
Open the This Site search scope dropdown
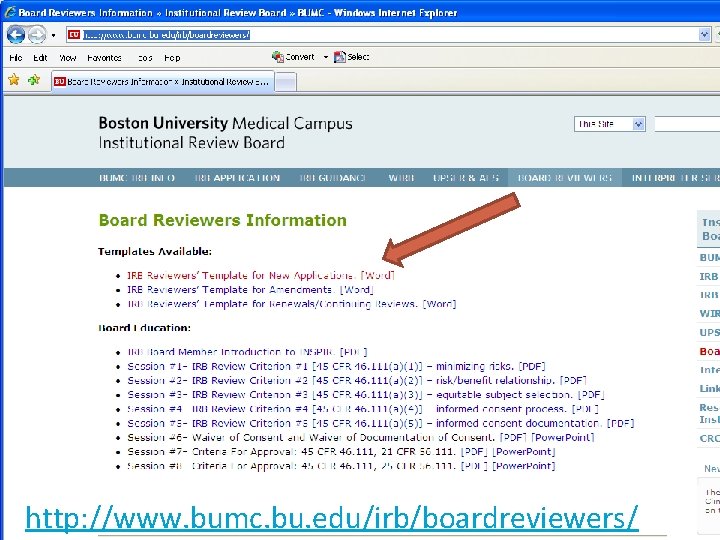610,124
